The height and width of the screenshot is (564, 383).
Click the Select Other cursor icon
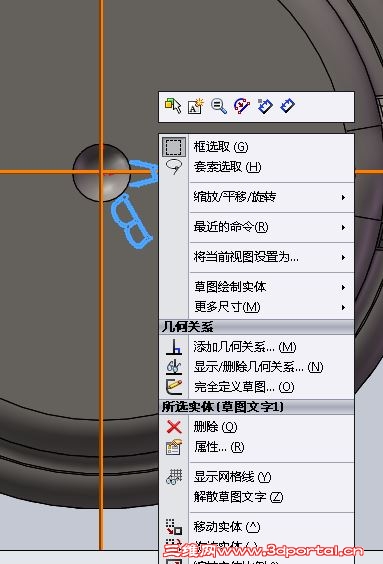coord(173,106)
